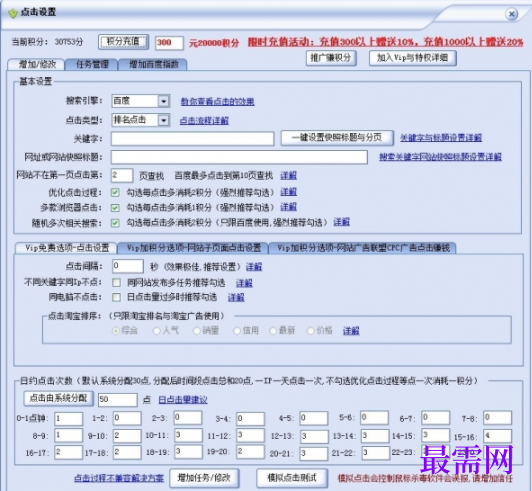Open 详解 link in the 多款浏览器点击 row
Screen dimensions: 532x491
tap(288, 207)
